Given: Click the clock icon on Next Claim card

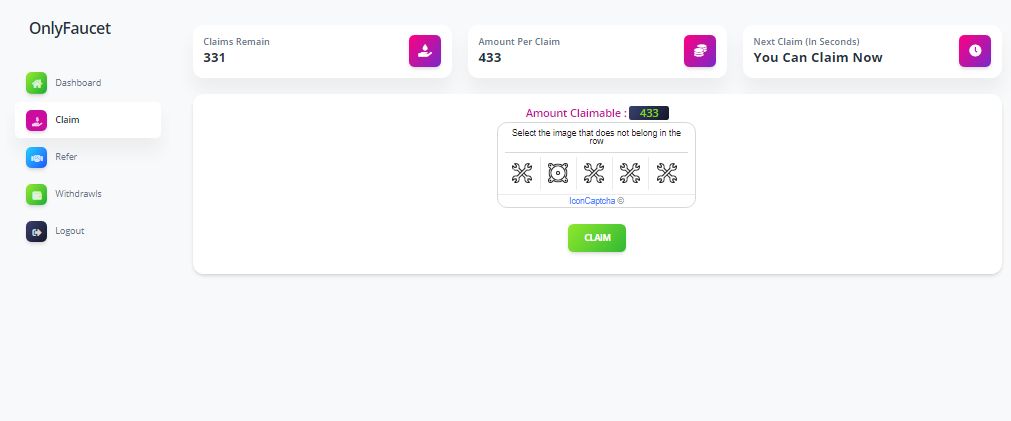Looking at the screenshot, I should pyautogui.click(x=975, y=51).
